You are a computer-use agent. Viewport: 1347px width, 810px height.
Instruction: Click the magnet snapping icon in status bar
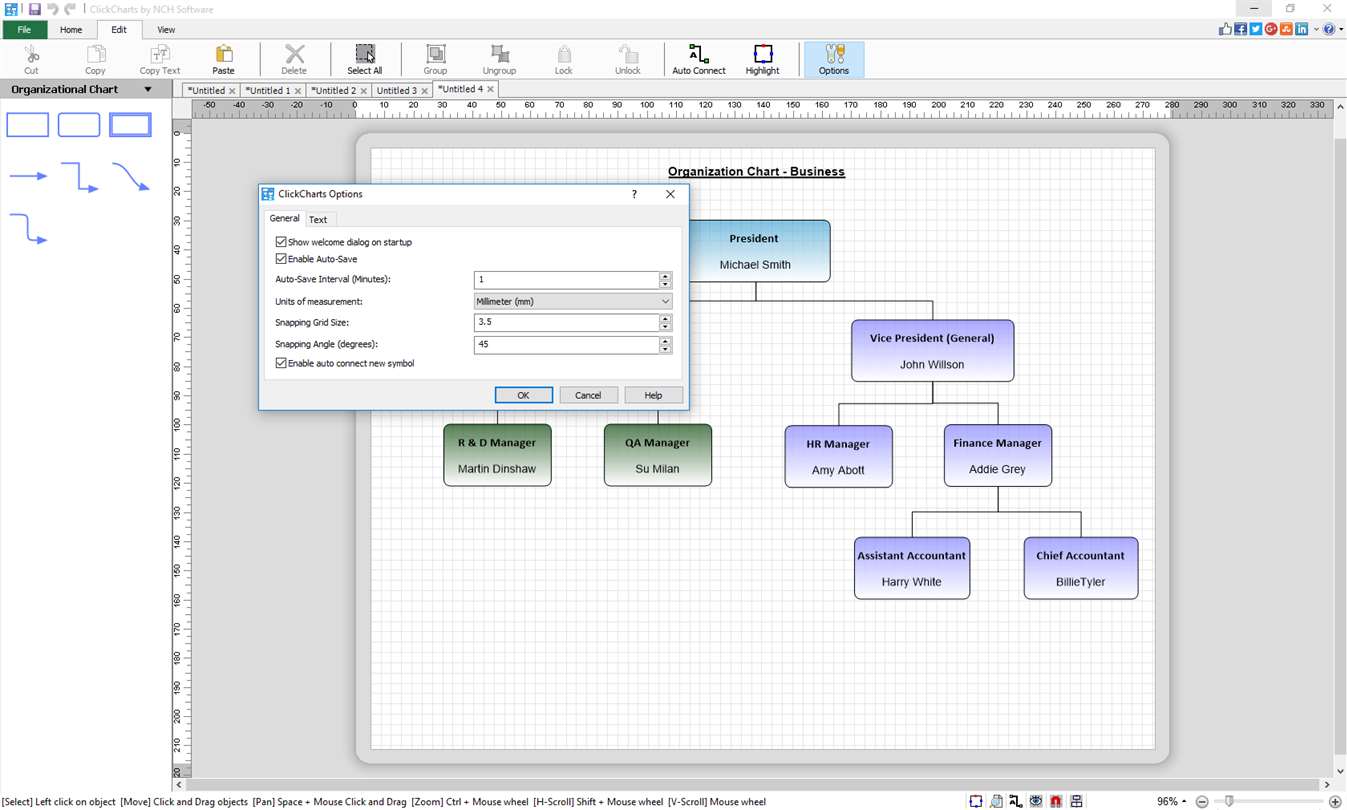[x=1056, y=801]
